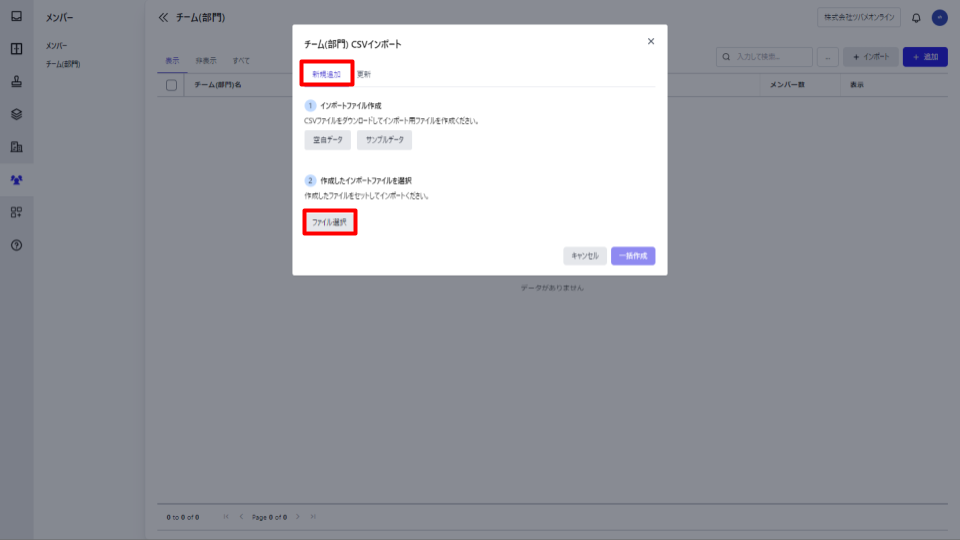Open the stamp approval icon in sidebar
The width and height of the screenshot is (960, 540).
coord(17,81)
